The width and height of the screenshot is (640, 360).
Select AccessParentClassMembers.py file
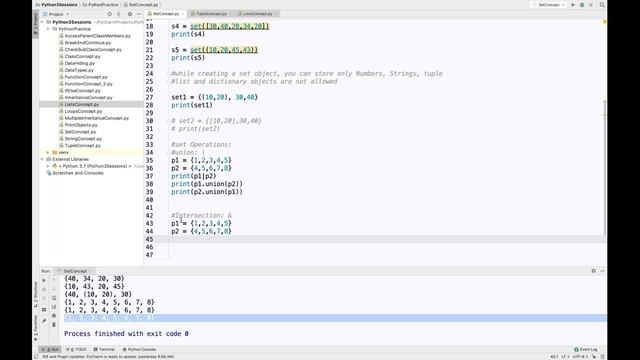coord(98,36)
